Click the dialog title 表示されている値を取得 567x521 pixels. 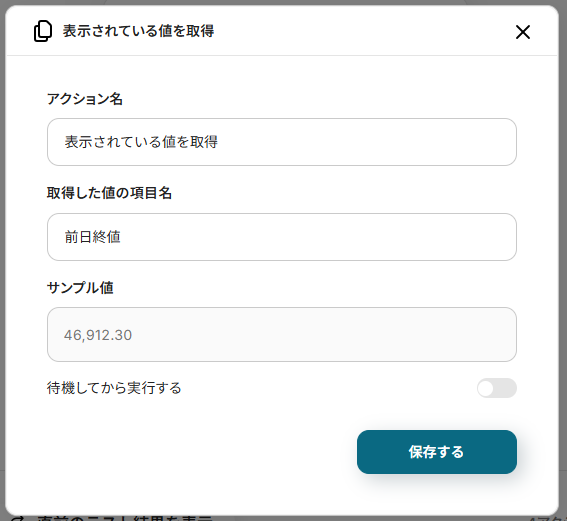point(138,31)
